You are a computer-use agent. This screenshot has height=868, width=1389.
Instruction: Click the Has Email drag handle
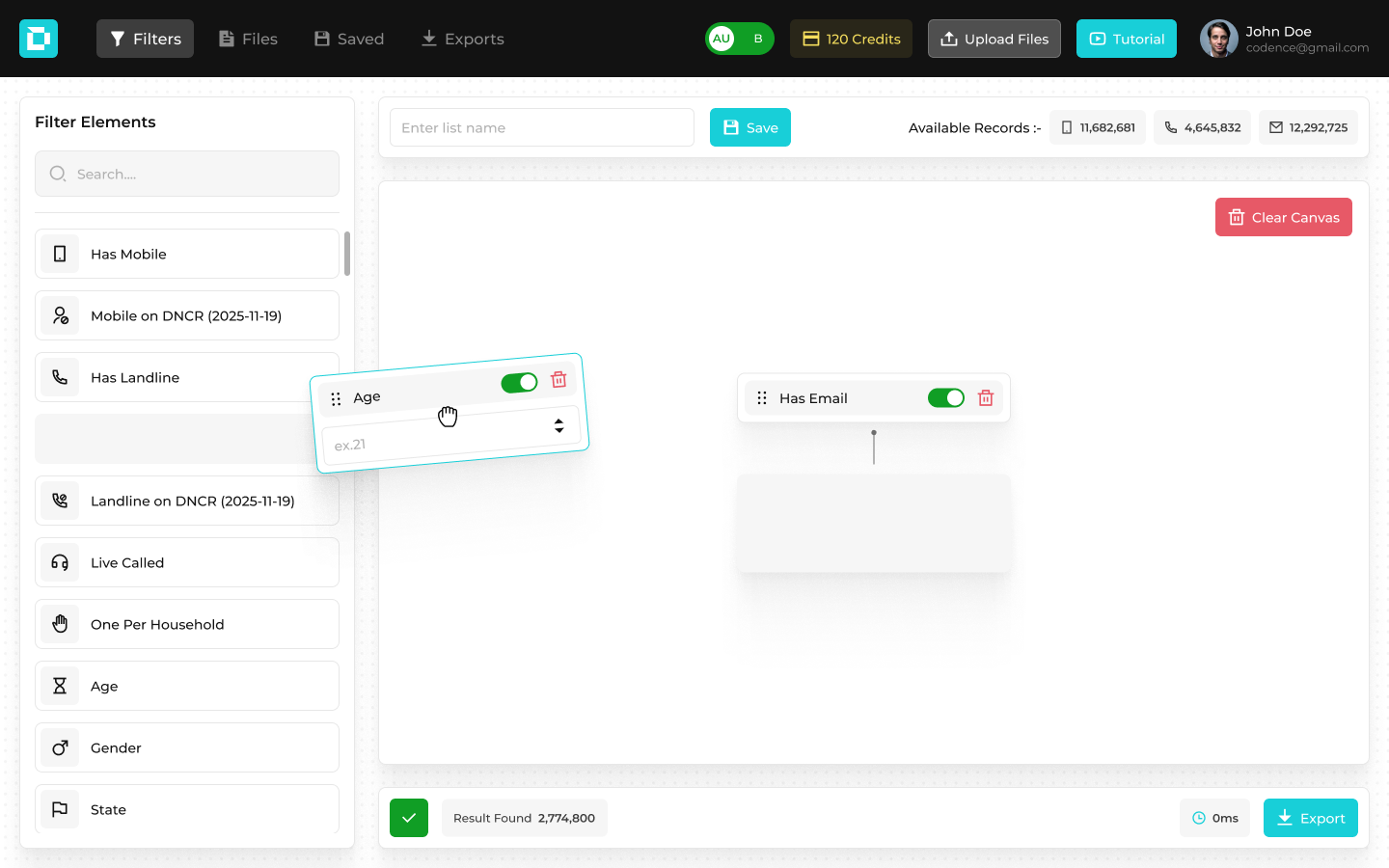762,398
